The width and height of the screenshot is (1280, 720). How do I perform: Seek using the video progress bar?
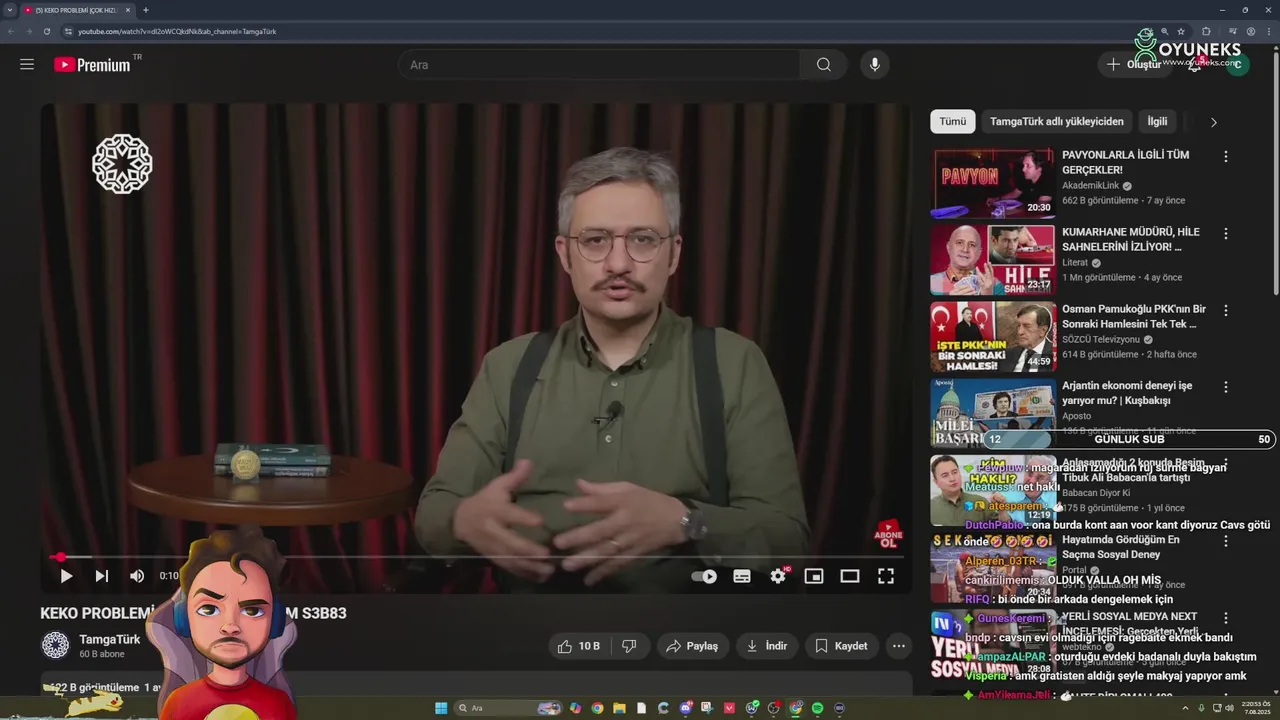coord(476,557)
